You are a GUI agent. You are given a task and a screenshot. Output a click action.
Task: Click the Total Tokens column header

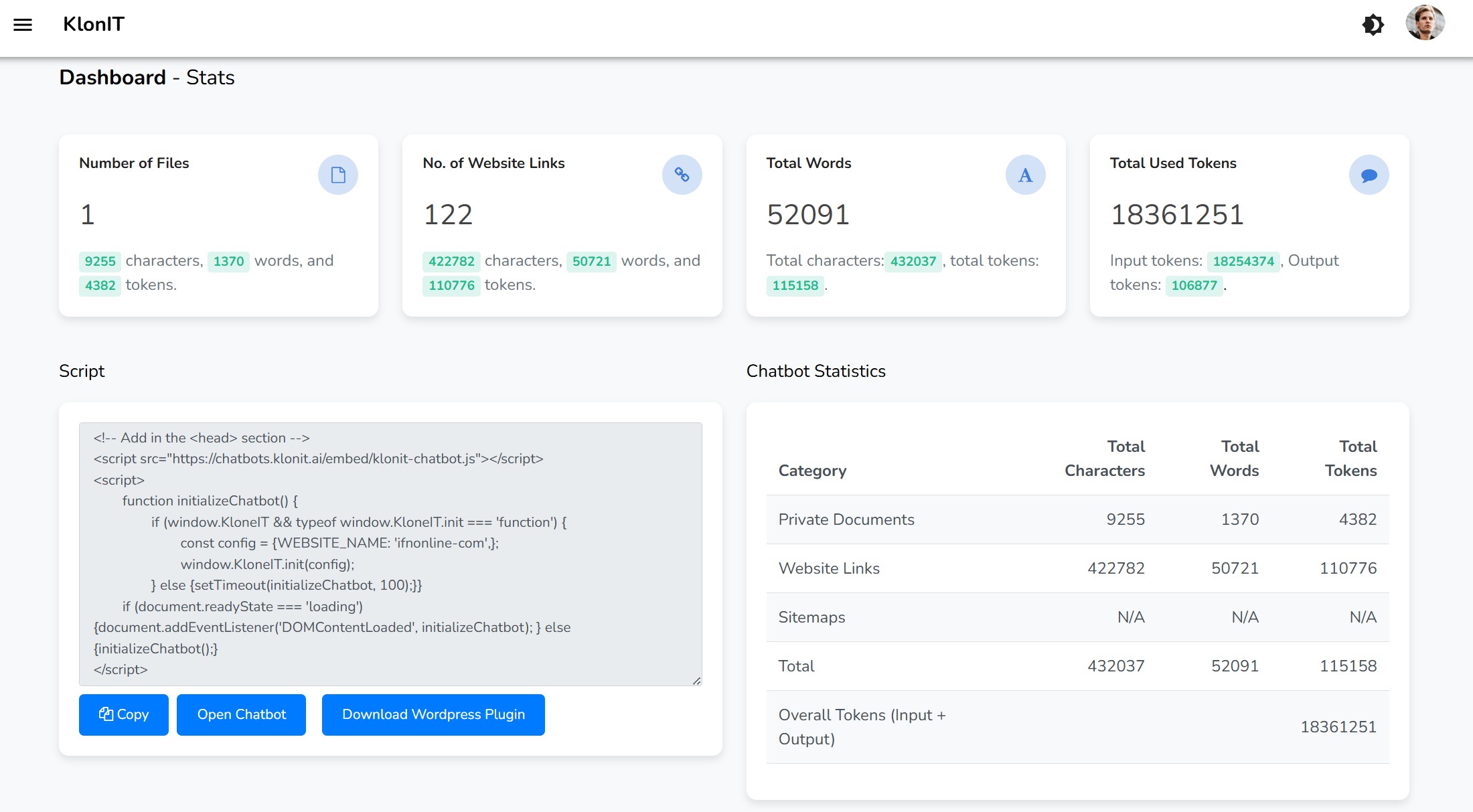pos(1350,459)
